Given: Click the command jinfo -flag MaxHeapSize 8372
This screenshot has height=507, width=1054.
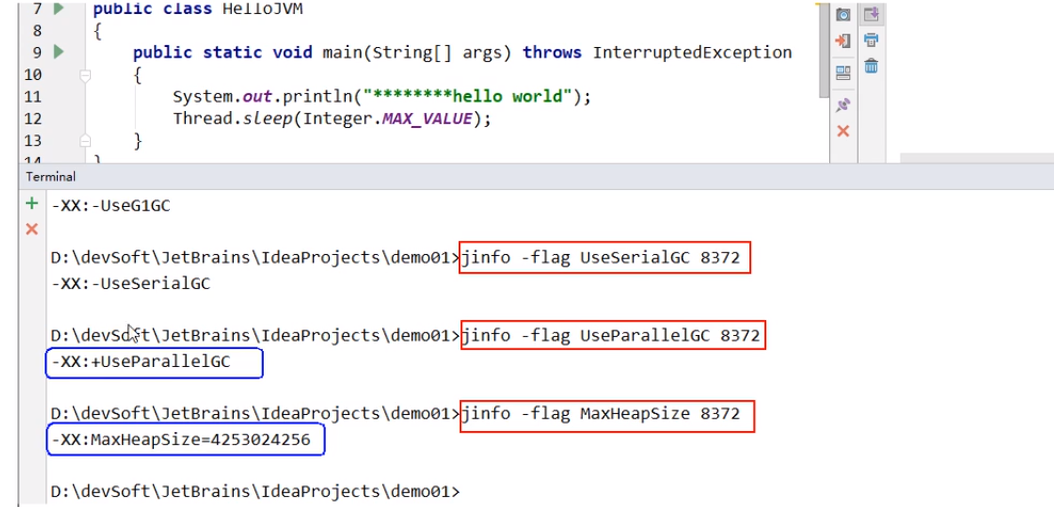Looking at the screenshot, I should coord(601,414).
